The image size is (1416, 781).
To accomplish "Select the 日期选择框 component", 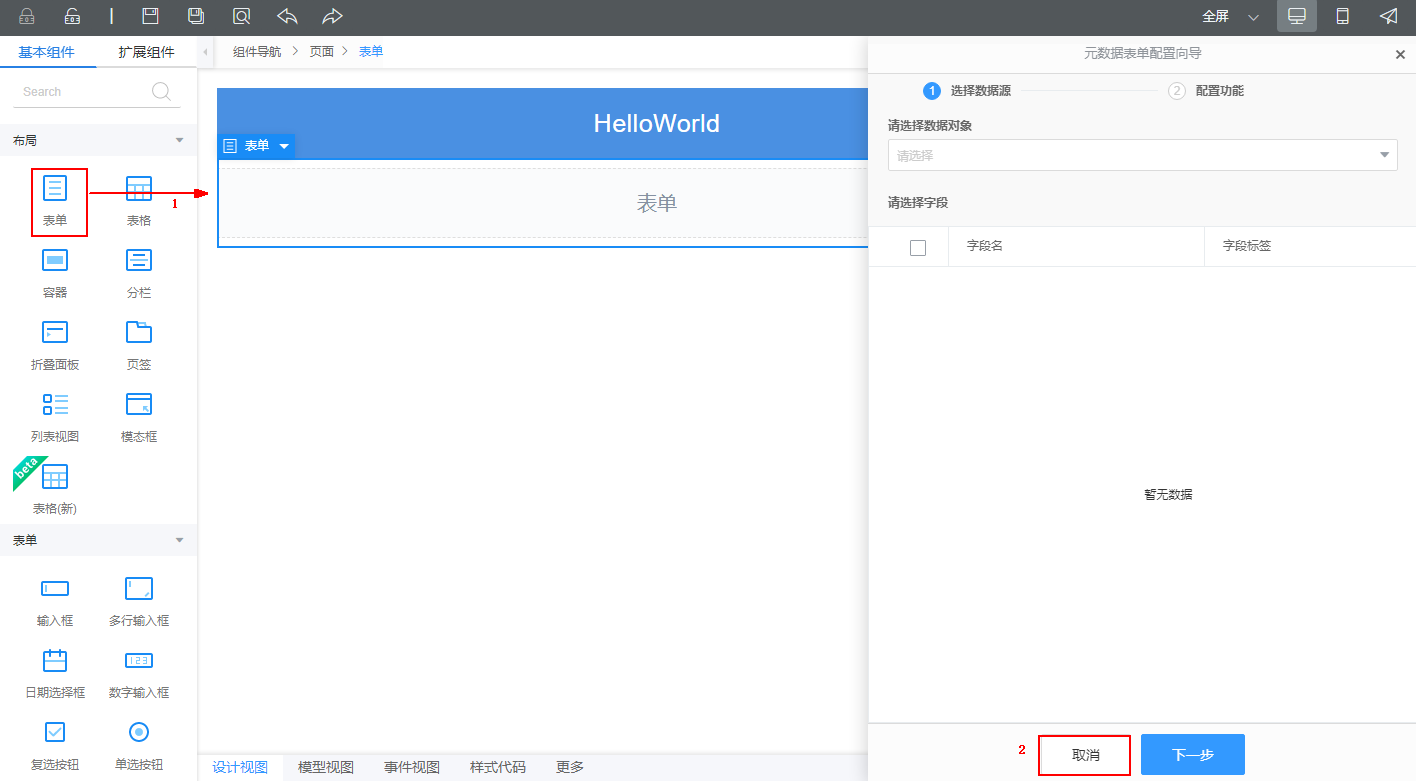I will 55,673.
